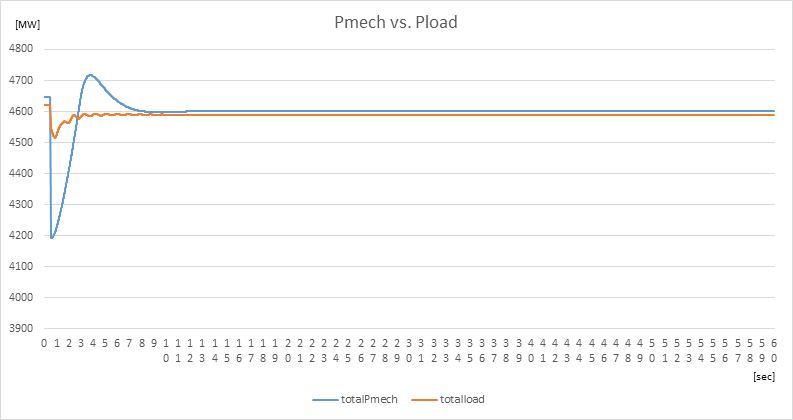Screen dimensions: 793x420
Task: Click the 4100 gridline label
Action: (21, 266)
